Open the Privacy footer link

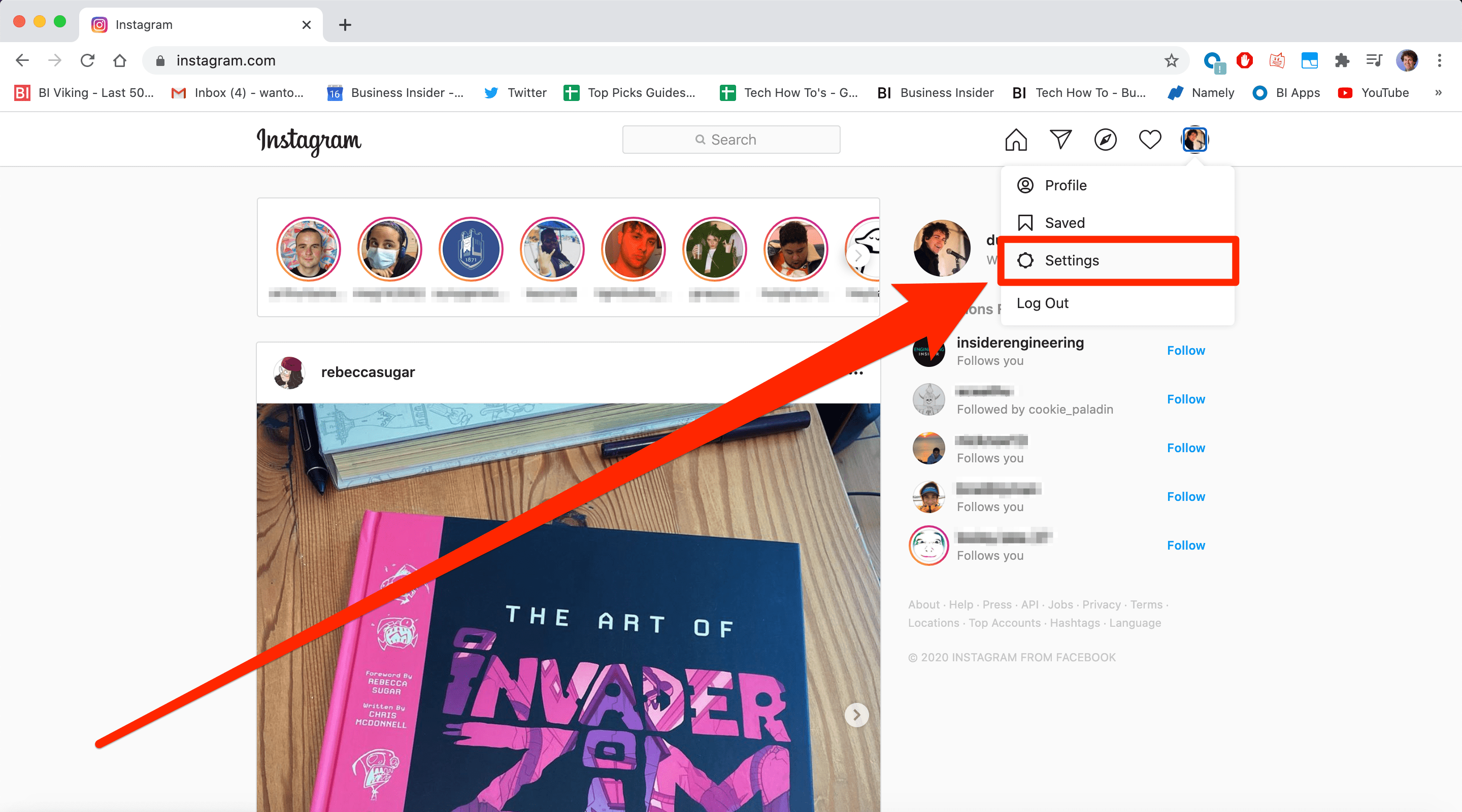1101,604
